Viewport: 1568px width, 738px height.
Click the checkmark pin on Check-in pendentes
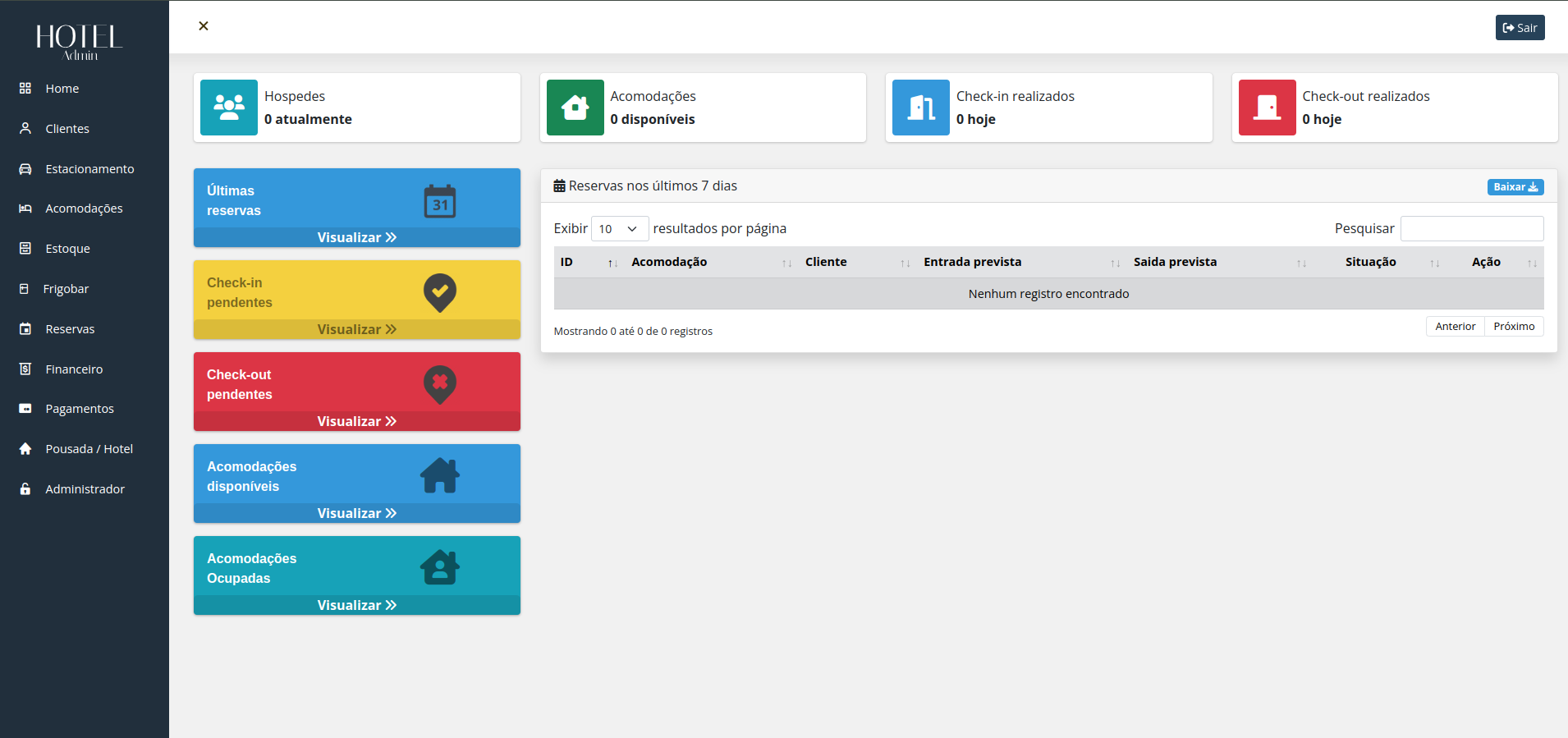[440, 292]
